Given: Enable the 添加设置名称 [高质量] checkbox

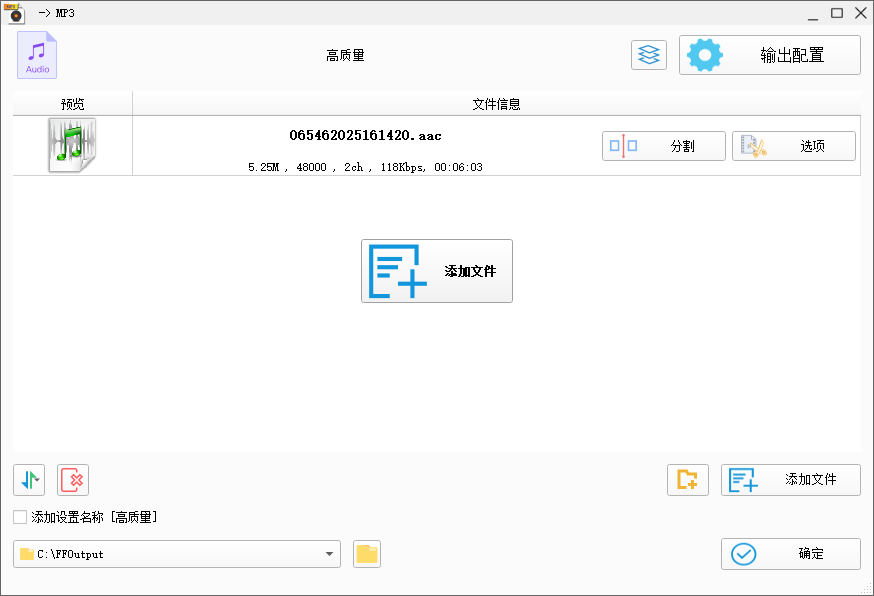Looking at the screenshot, I should point(17,517).
